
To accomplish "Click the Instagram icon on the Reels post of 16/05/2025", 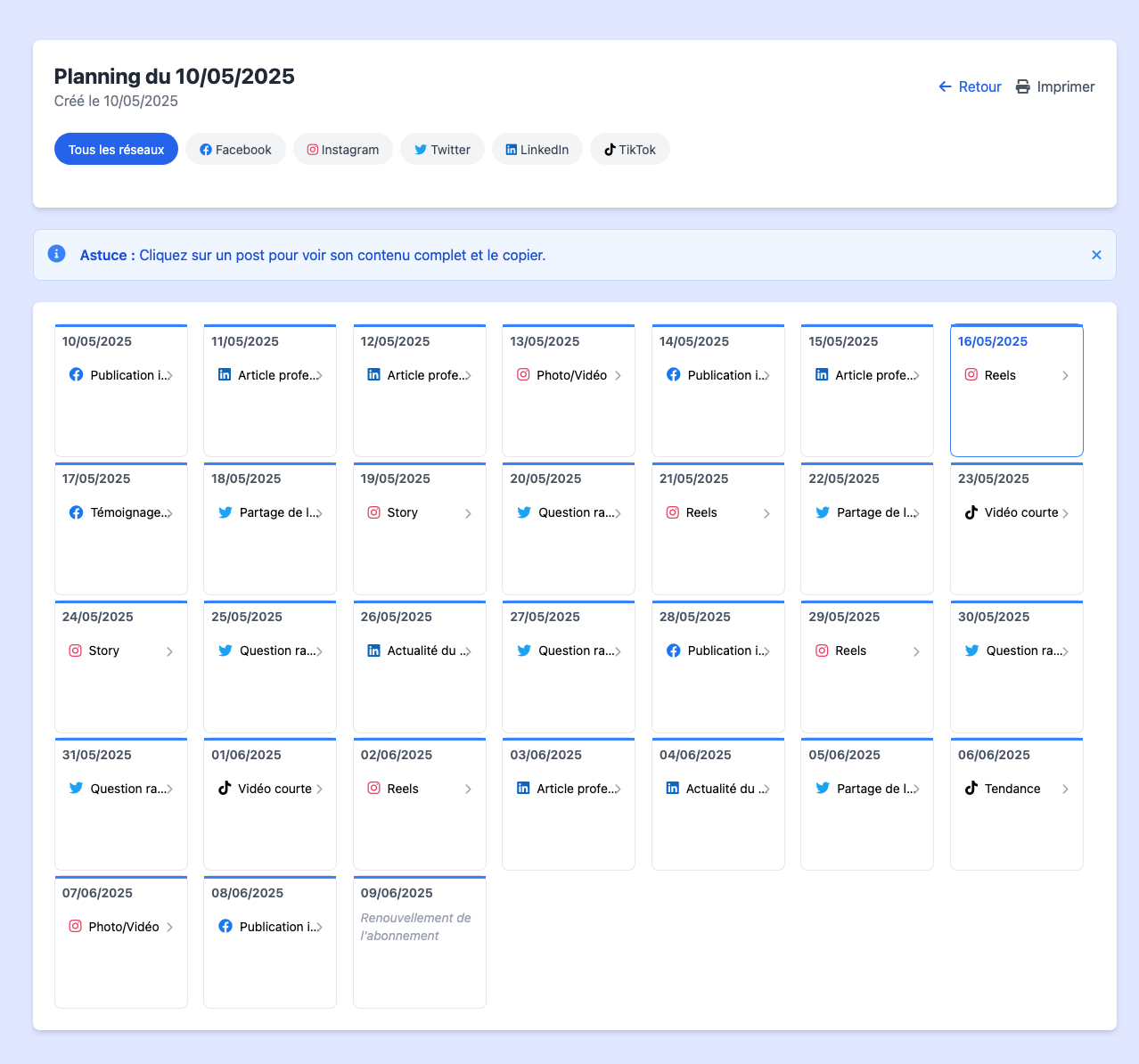I will point(971,375).
